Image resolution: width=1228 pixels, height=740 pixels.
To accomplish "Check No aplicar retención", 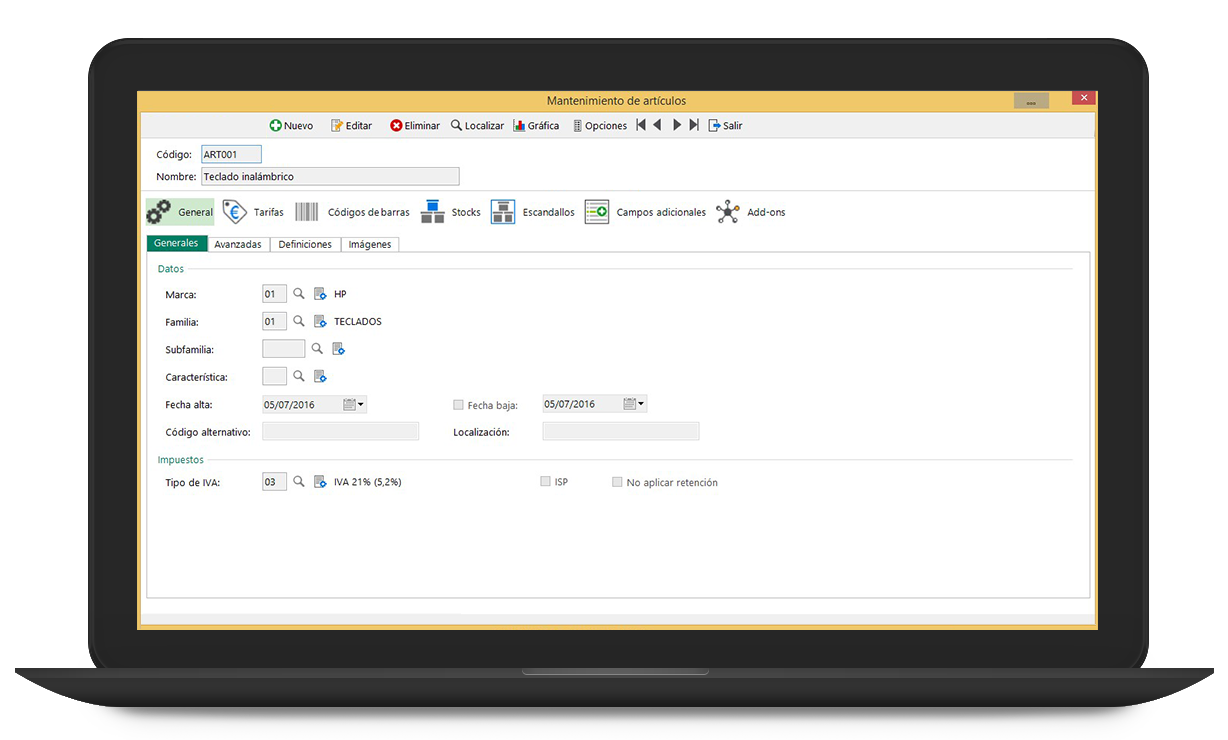I will pyautogui.click(x=617, y=482).
